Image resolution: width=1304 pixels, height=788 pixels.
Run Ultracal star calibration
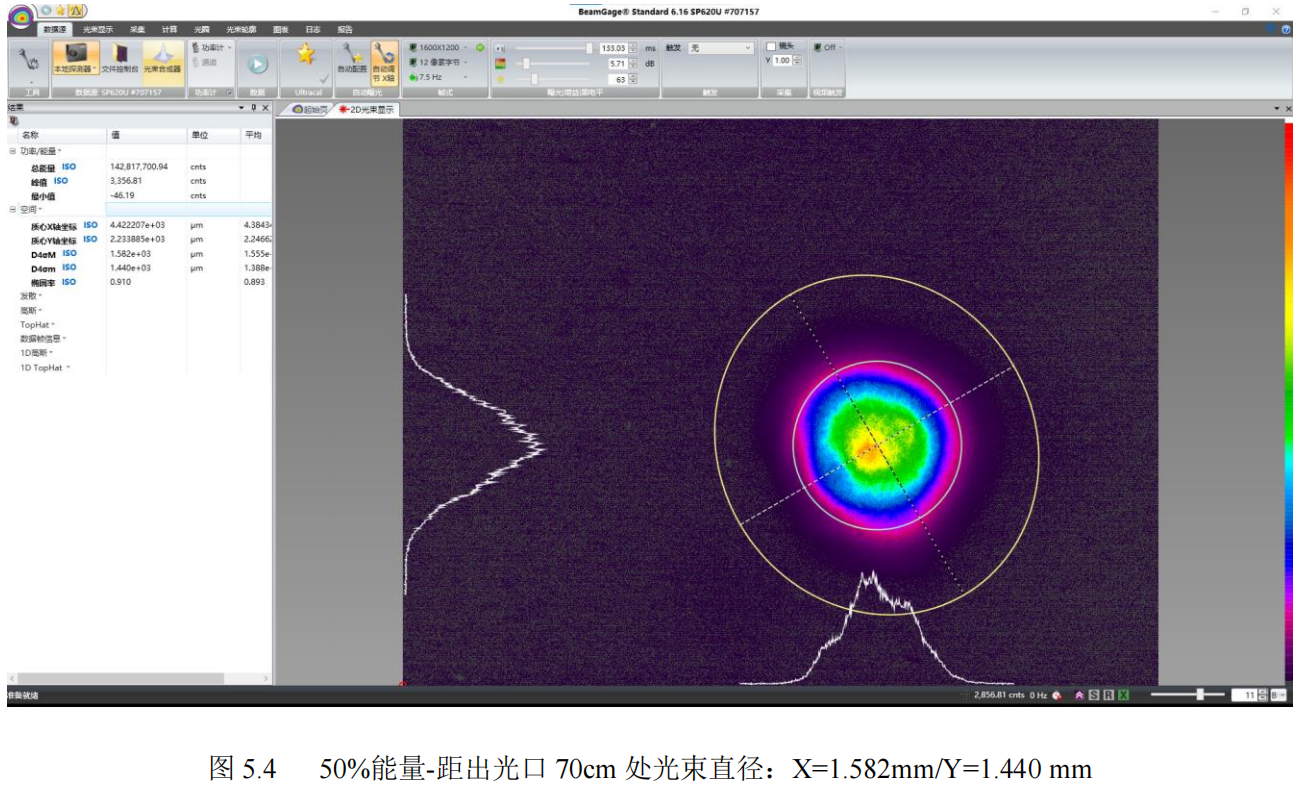click(305, 56)
